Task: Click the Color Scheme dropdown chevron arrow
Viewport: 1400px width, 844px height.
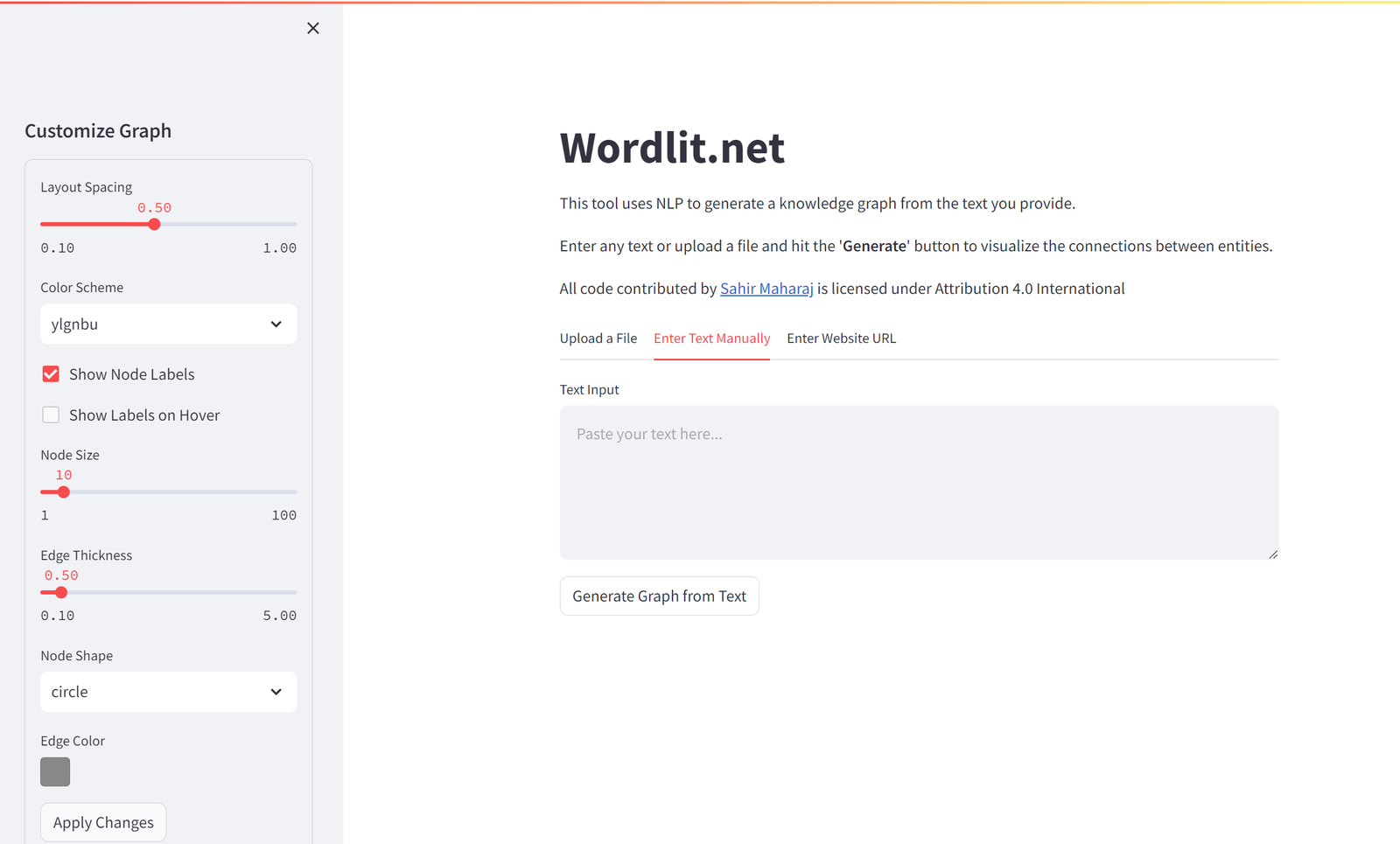Action: click(276, 324)
